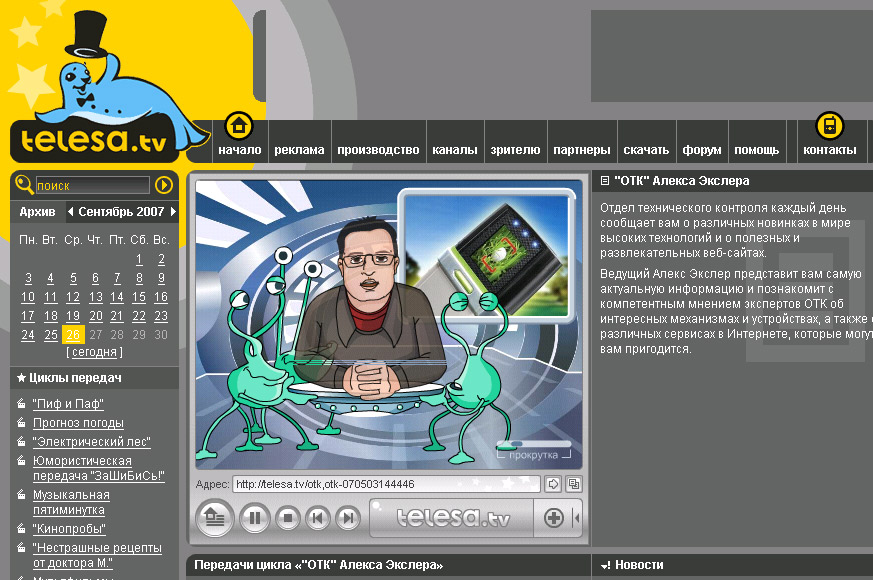Open the Прогноз погоды cycle link
The image size is (873, 580).
tap(78, 423)
